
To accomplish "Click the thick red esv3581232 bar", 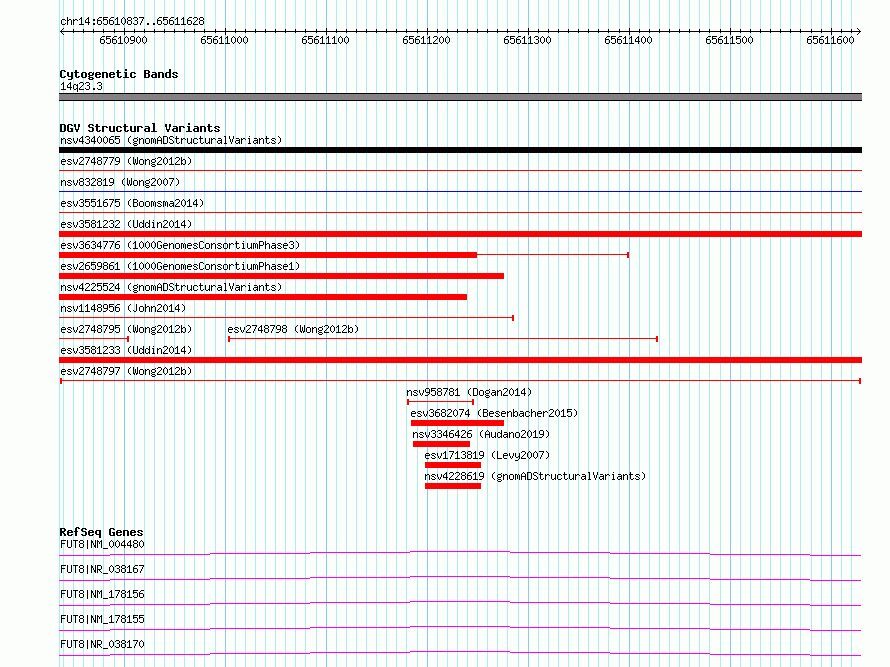I will 460,234.
